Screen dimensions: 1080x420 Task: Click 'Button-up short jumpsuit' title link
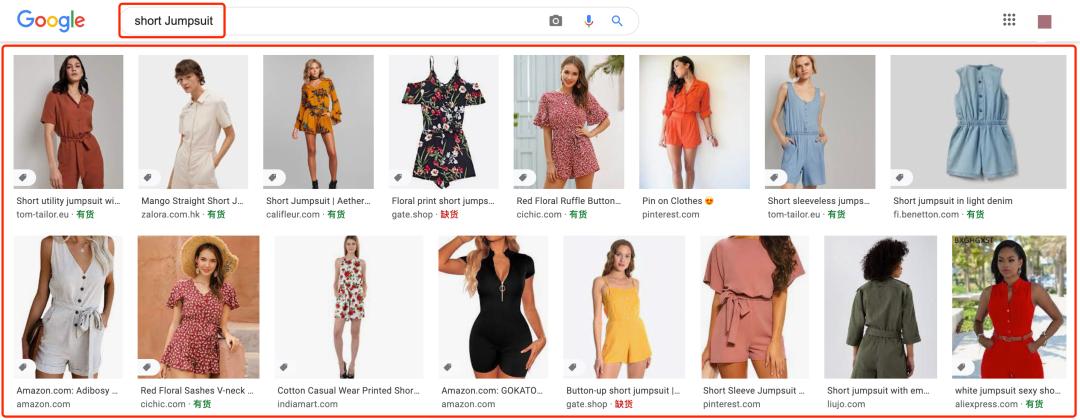(623, 390)
